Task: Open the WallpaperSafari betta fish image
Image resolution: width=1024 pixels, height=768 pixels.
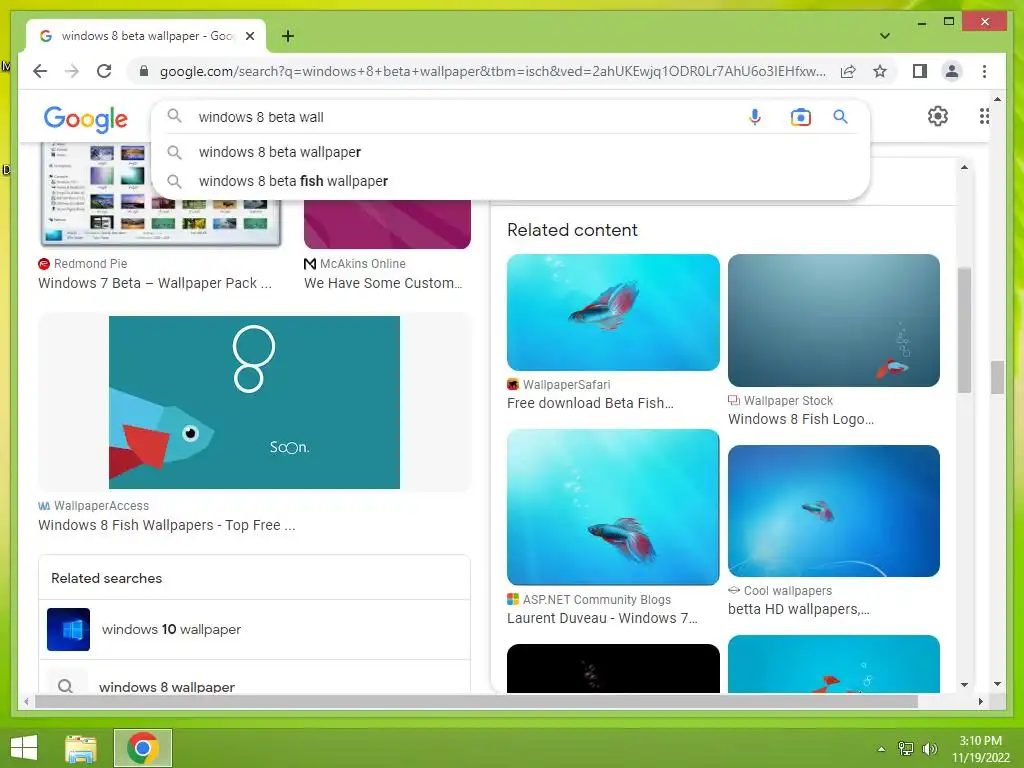Action: click(613, 312)
